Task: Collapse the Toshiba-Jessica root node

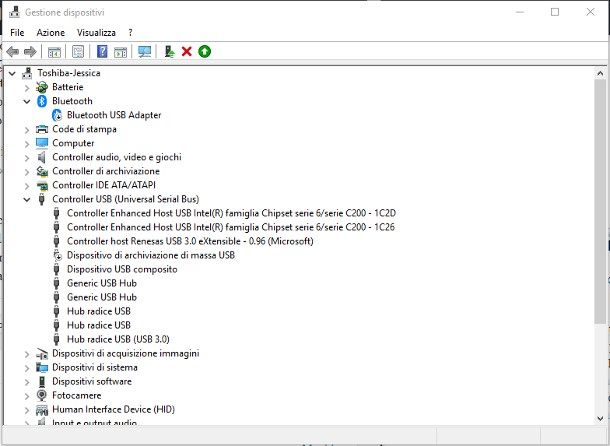Action: coord(12,73)
